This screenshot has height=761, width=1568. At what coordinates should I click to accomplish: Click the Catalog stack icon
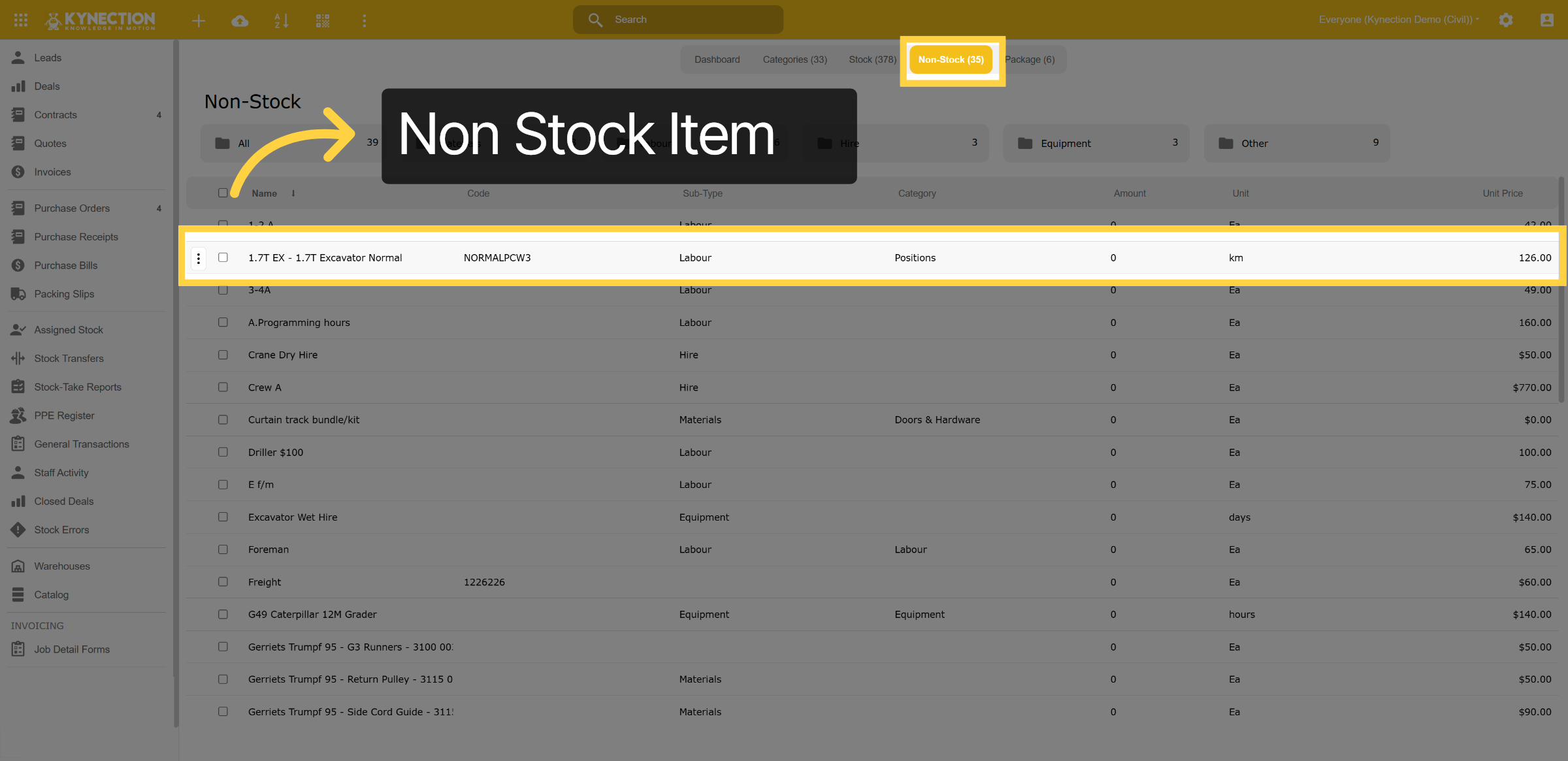point(18,595)
